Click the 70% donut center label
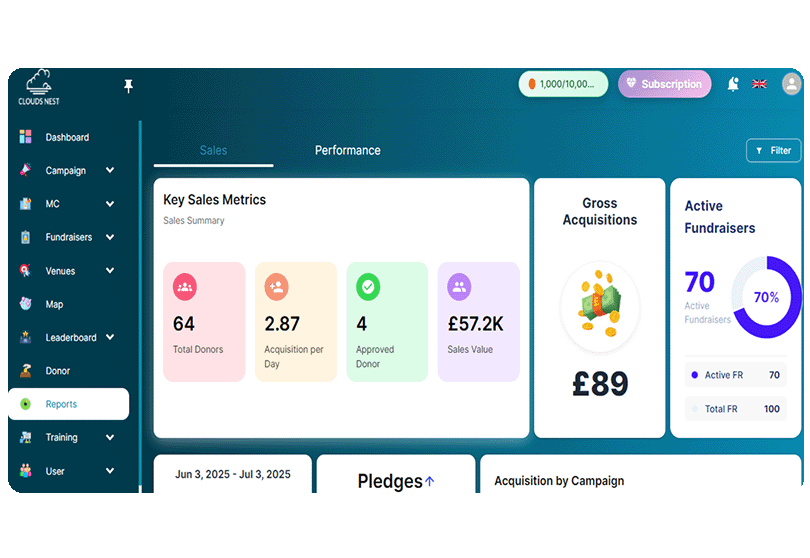Image resolution: width=810 pixels, height=558 pixels. point(766,298)
